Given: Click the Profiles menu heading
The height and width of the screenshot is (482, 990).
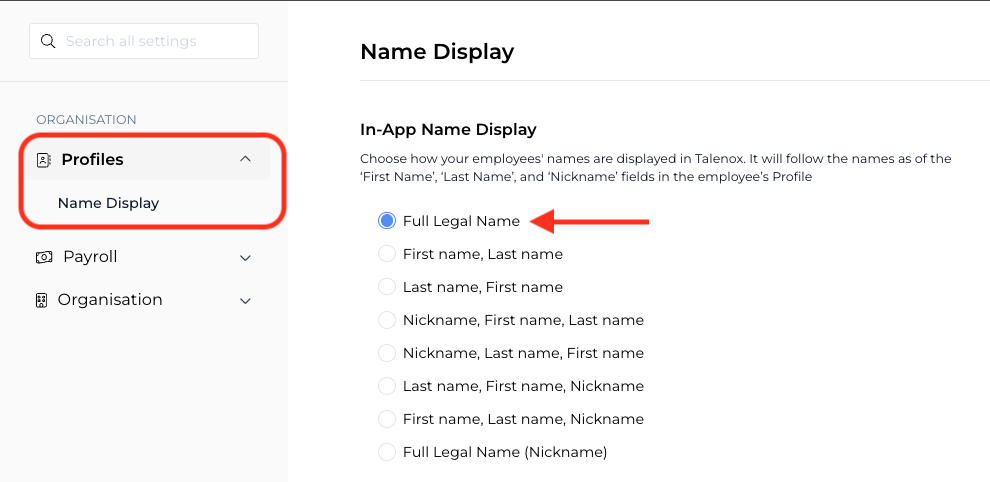Looking at the screenshot, I should (x=92, y=160).
